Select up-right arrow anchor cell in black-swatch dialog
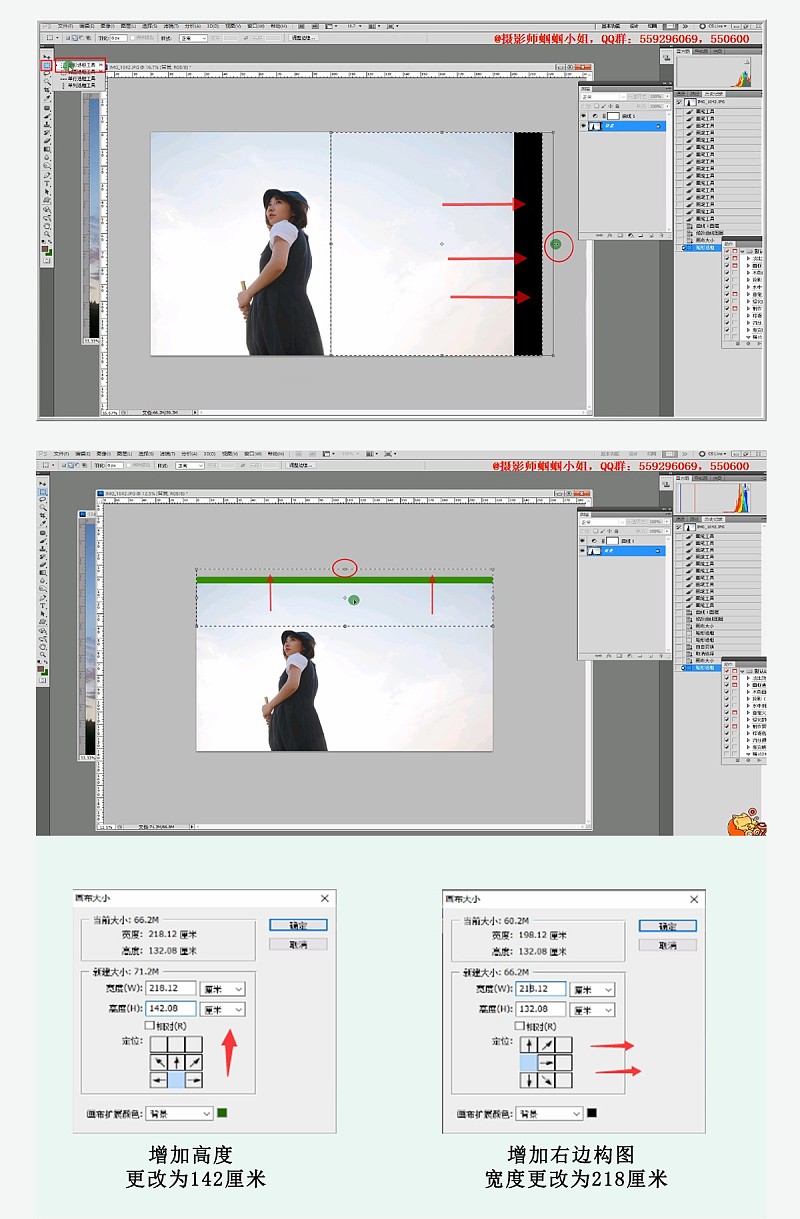This screenshot has height=1219, width=800. [546, 1044]
